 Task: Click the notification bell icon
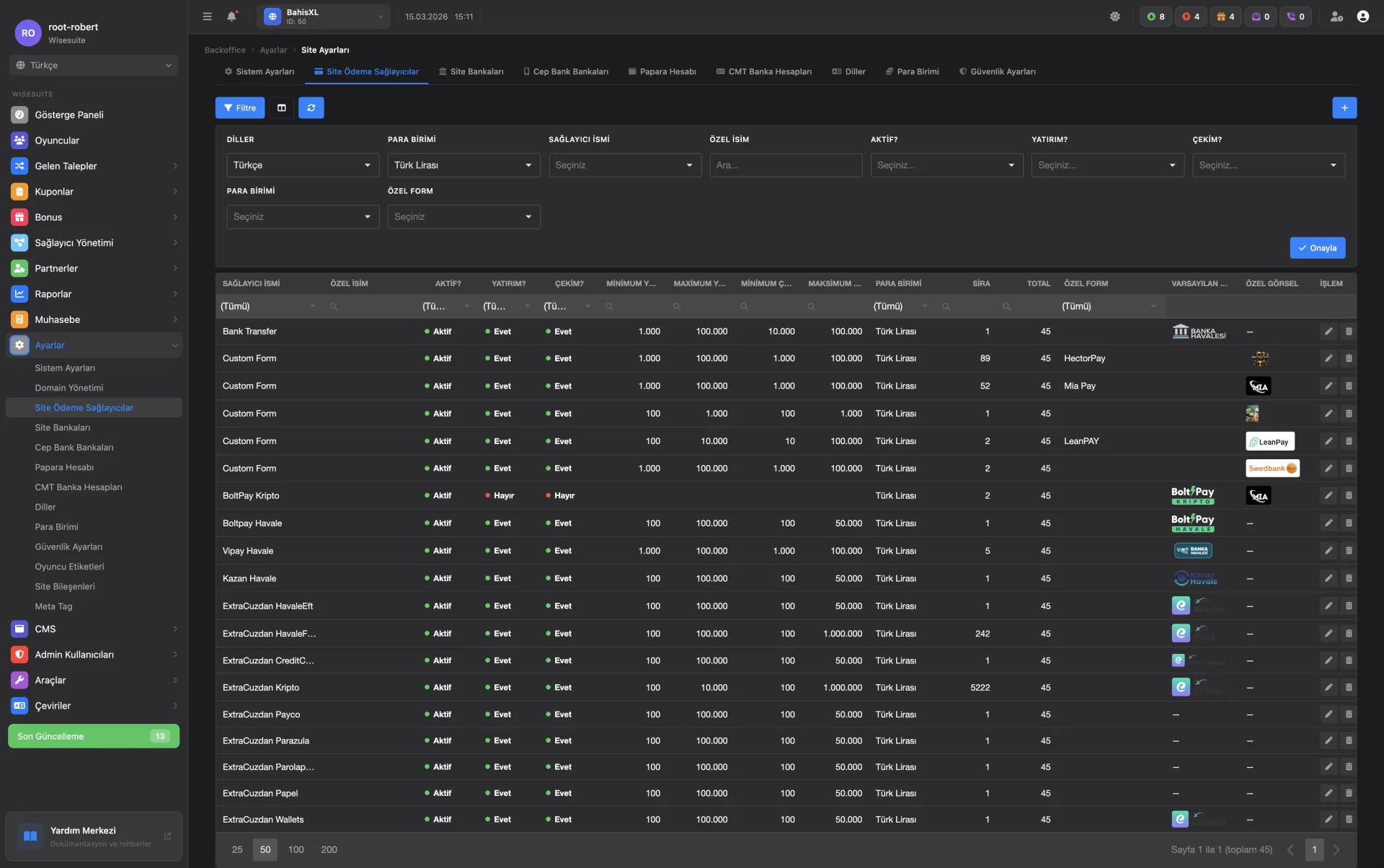pos(231,17)
